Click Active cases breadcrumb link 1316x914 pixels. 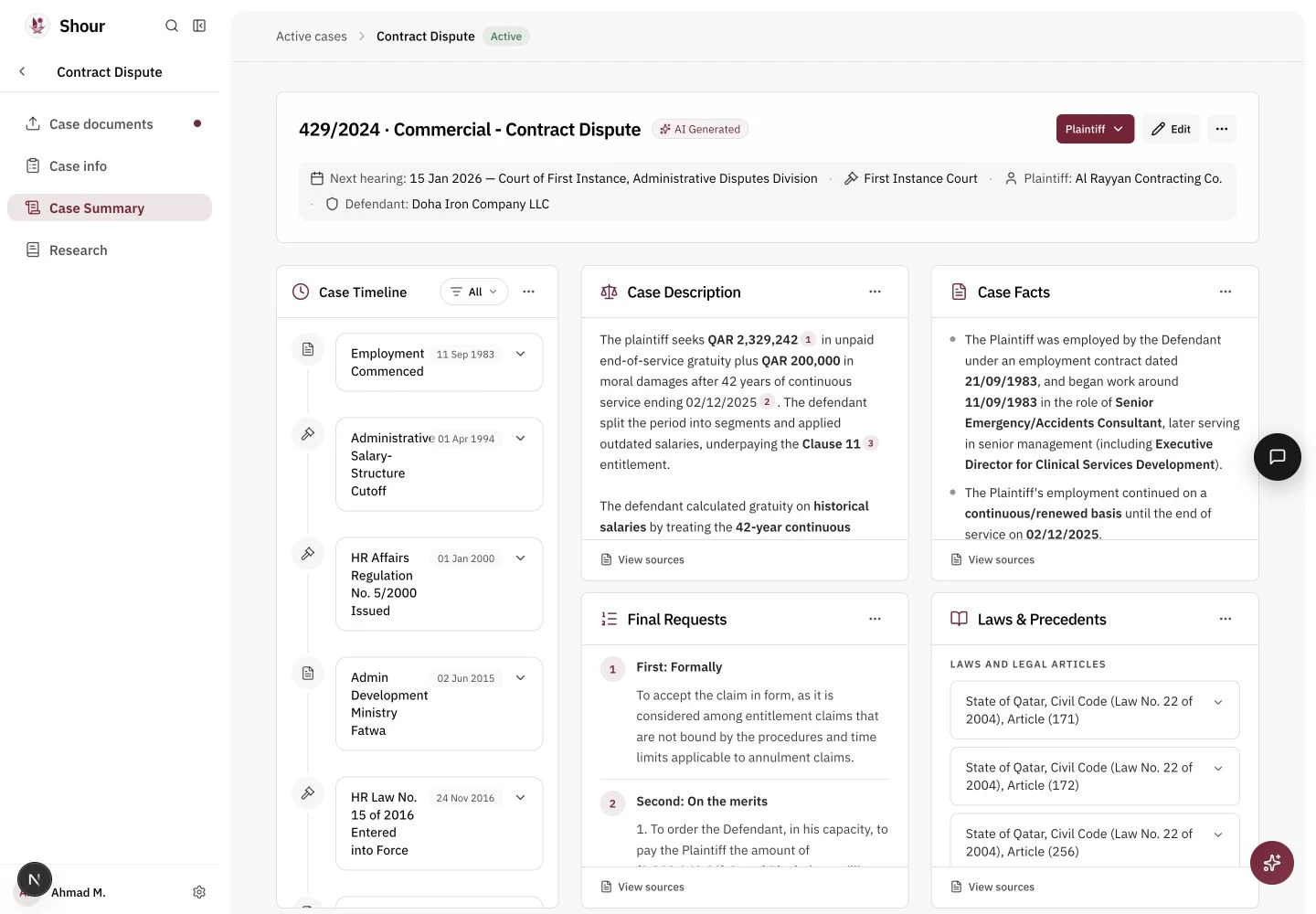click(x=312, y=37)
